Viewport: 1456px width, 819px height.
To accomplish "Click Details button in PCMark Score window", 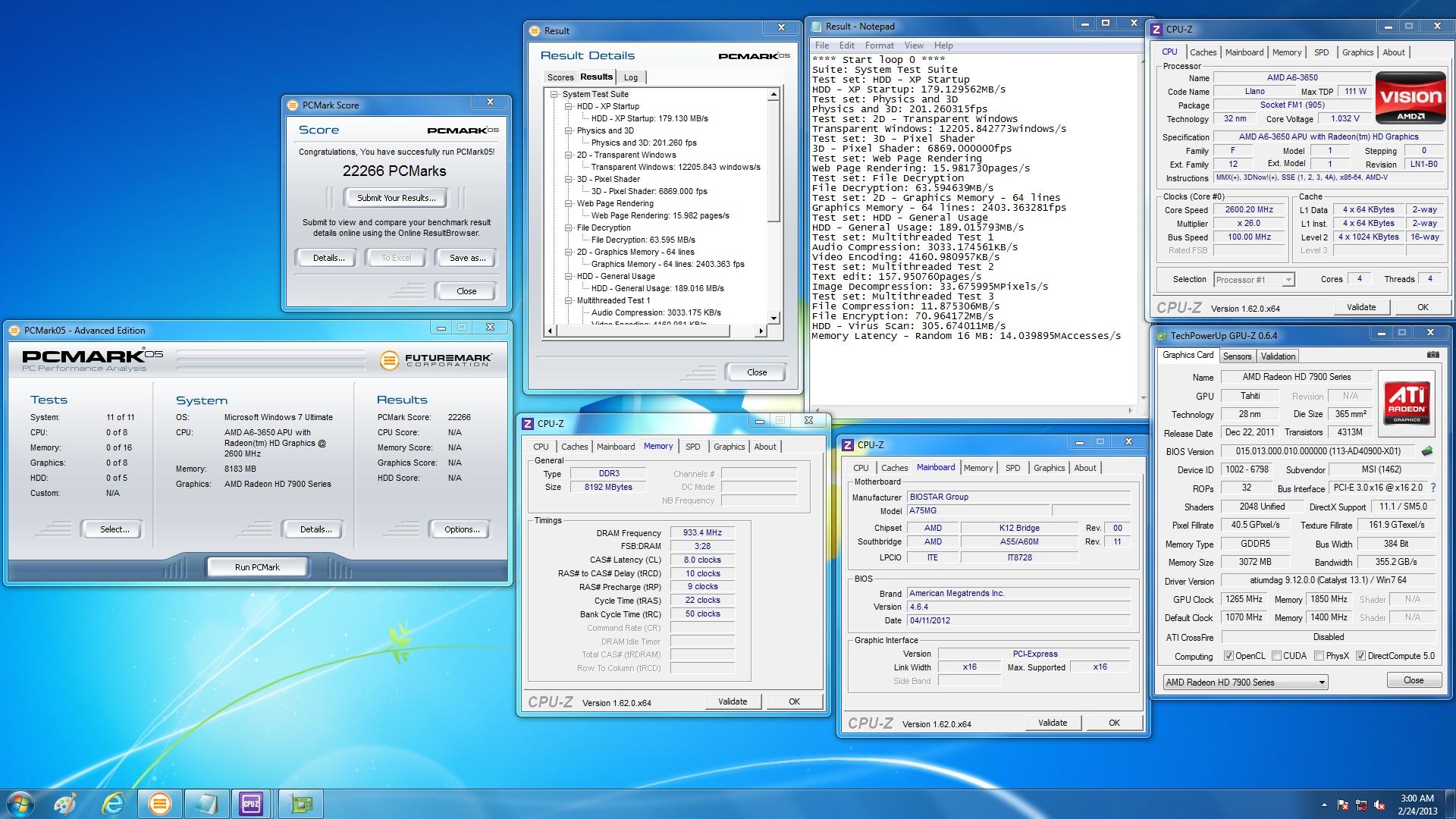I will 328,258.
